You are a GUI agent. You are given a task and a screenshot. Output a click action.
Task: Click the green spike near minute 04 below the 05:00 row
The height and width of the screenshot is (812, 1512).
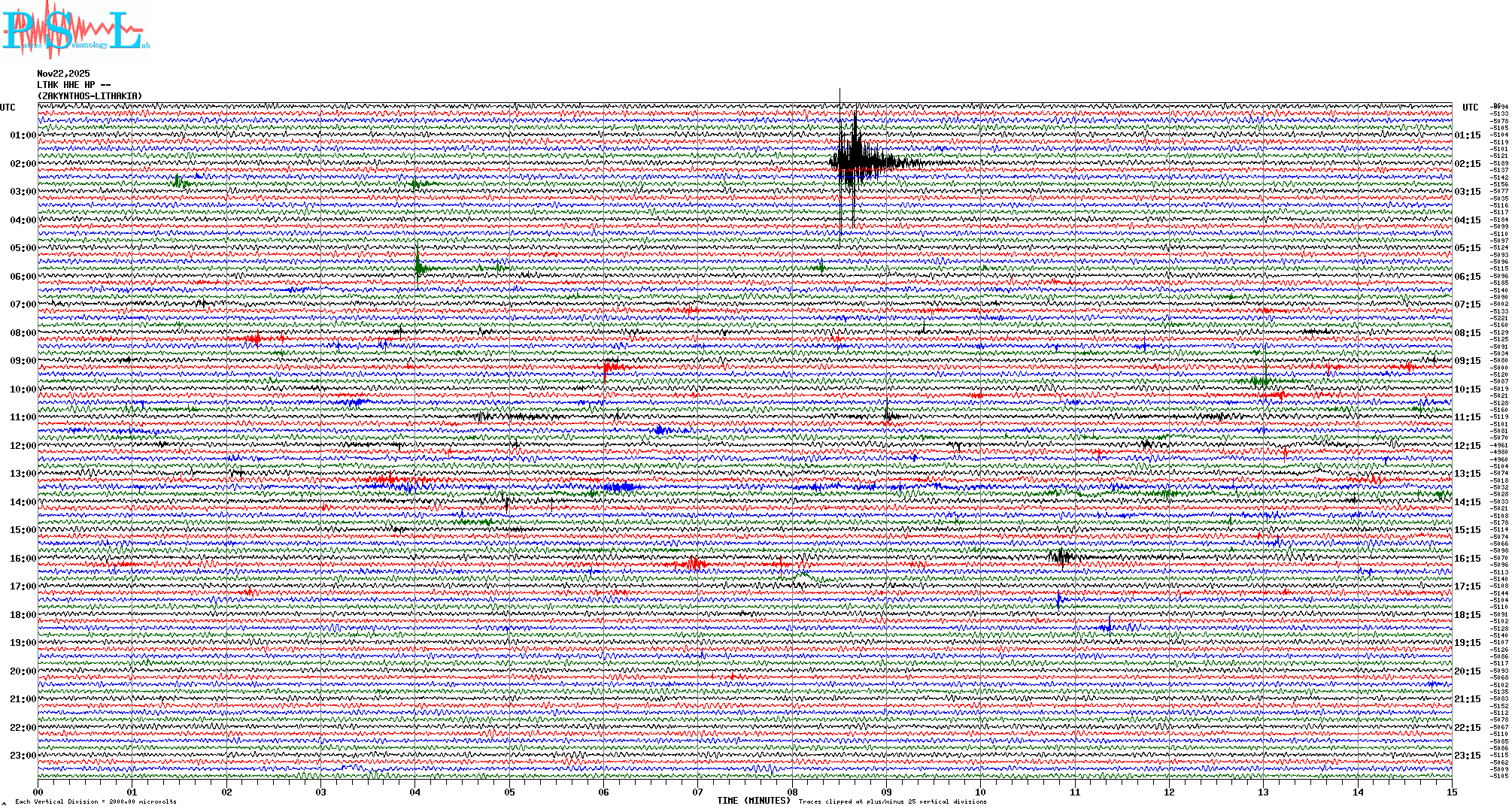click(x=418, y=265)
